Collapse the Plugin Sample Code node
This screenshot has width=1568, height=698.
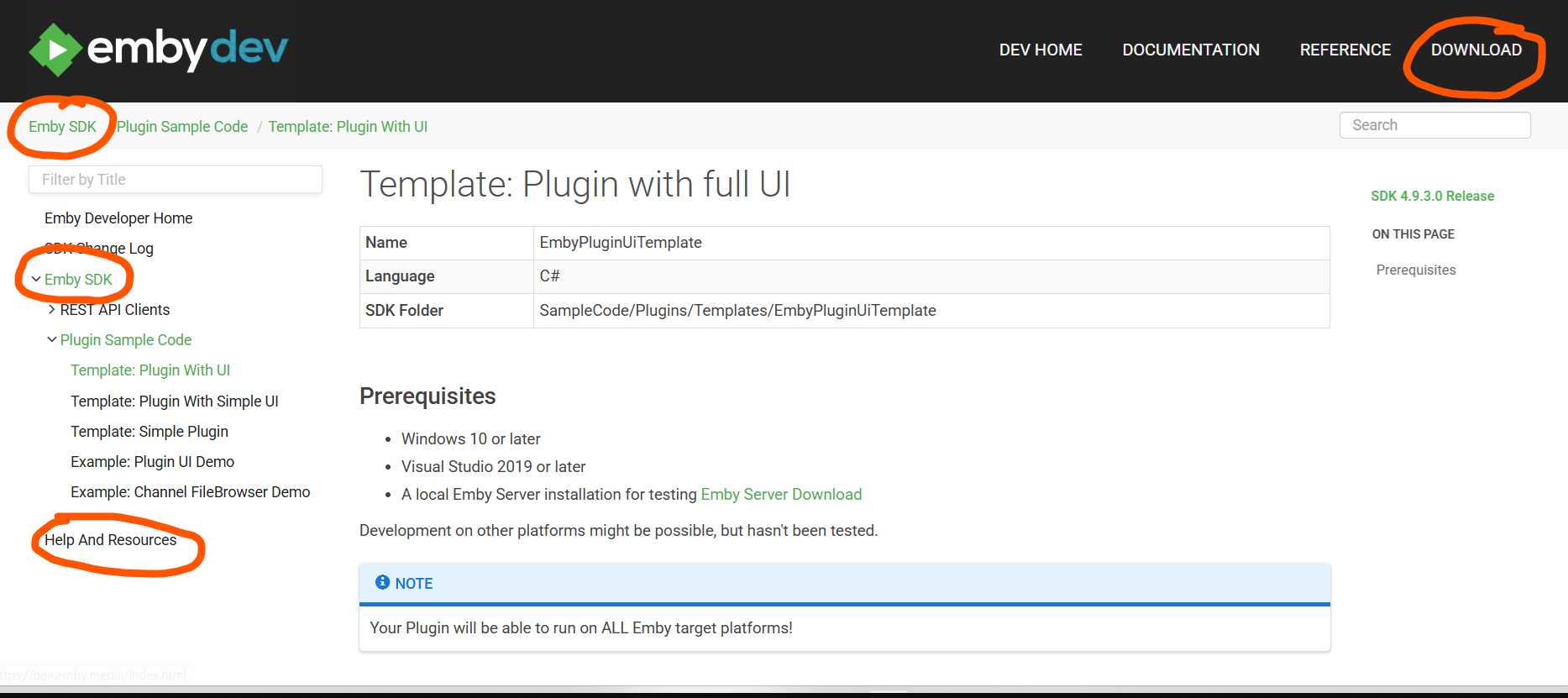coord(52,339)
